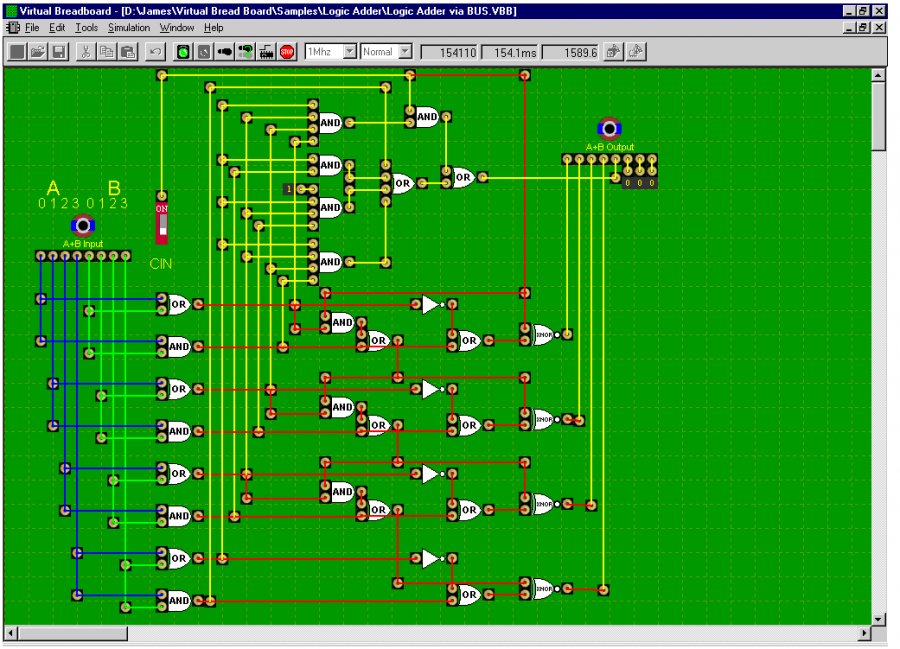
Task: Open the File menu
Action: point(32,28)
